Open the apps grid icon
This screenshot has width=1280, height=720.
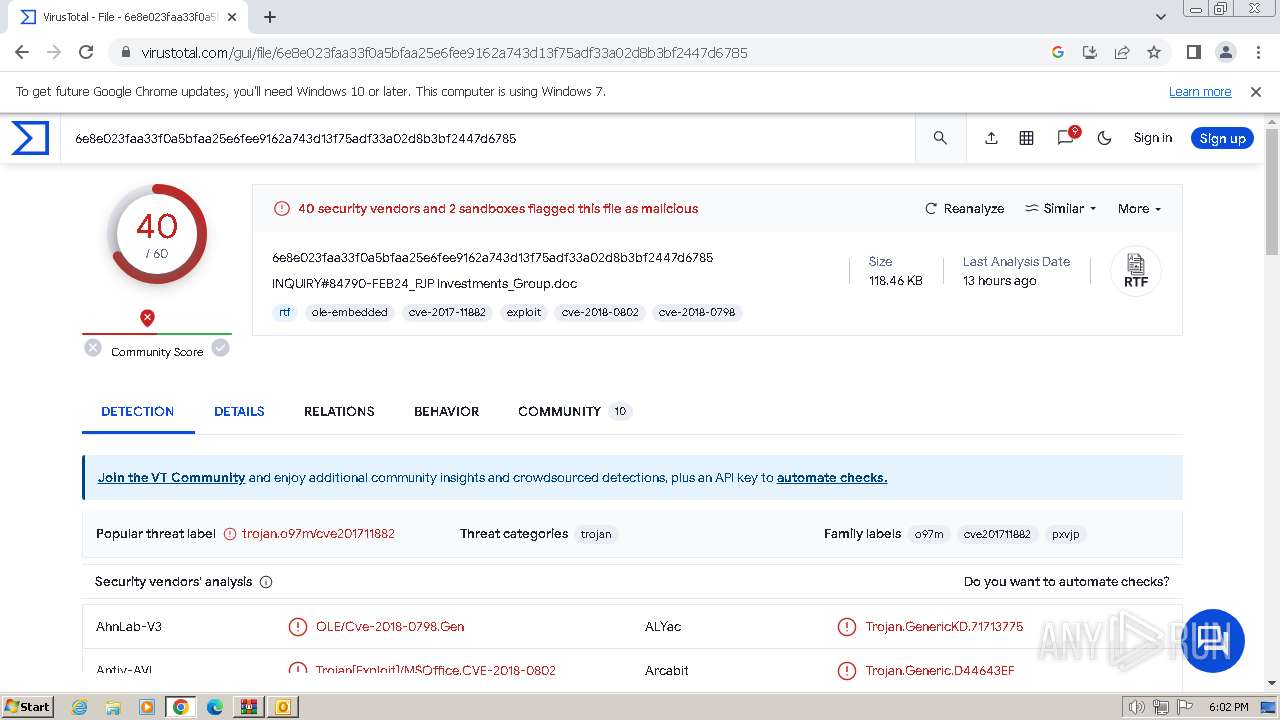(1026, 138)
